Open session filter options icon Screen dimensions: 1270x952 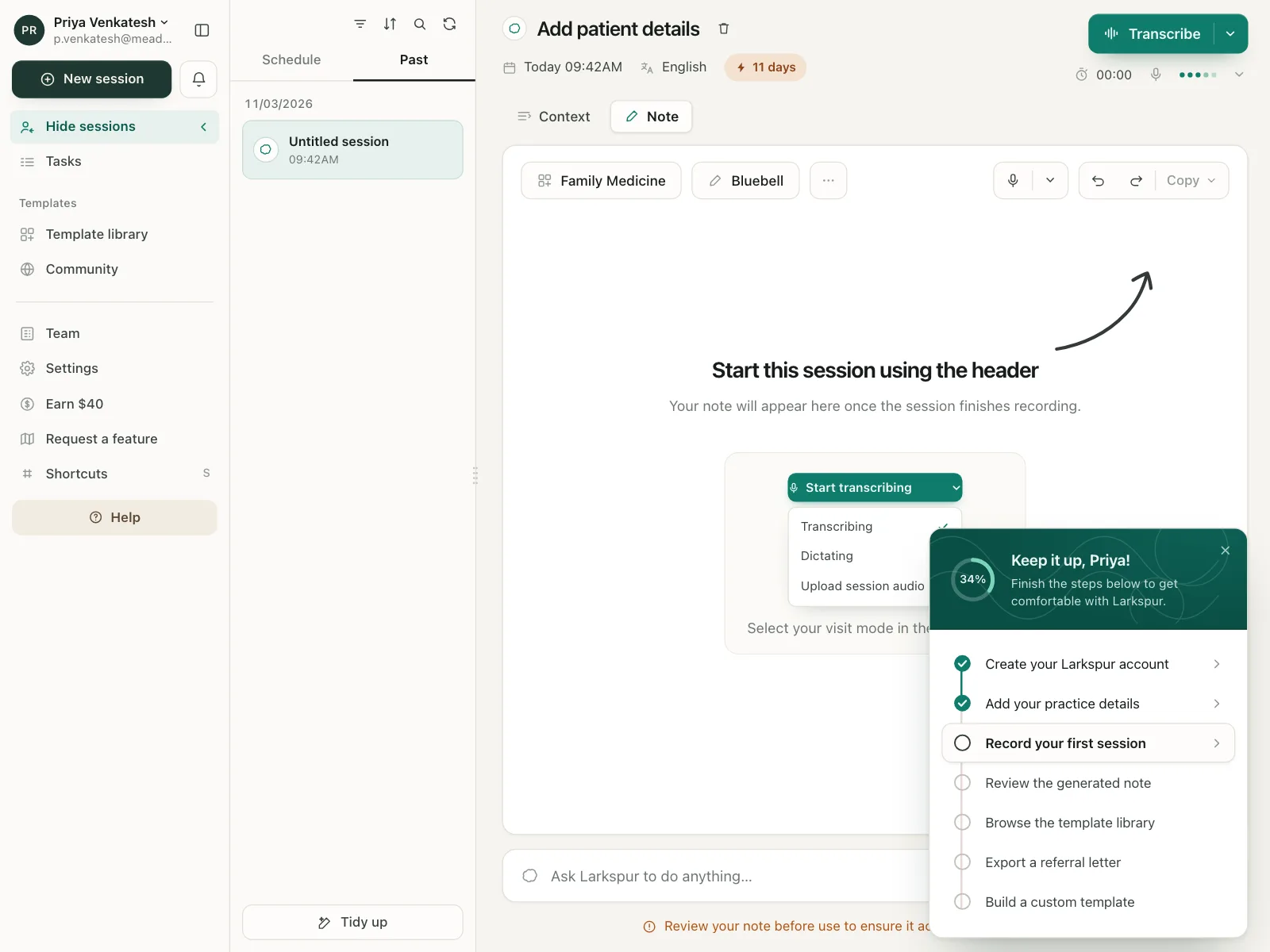pos(360,24)
